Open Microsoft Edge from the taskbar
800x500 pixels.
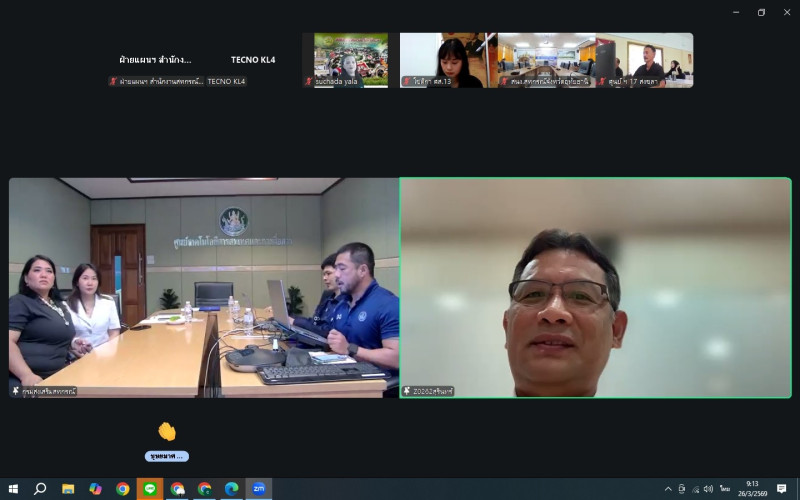(x=231, y=489)
